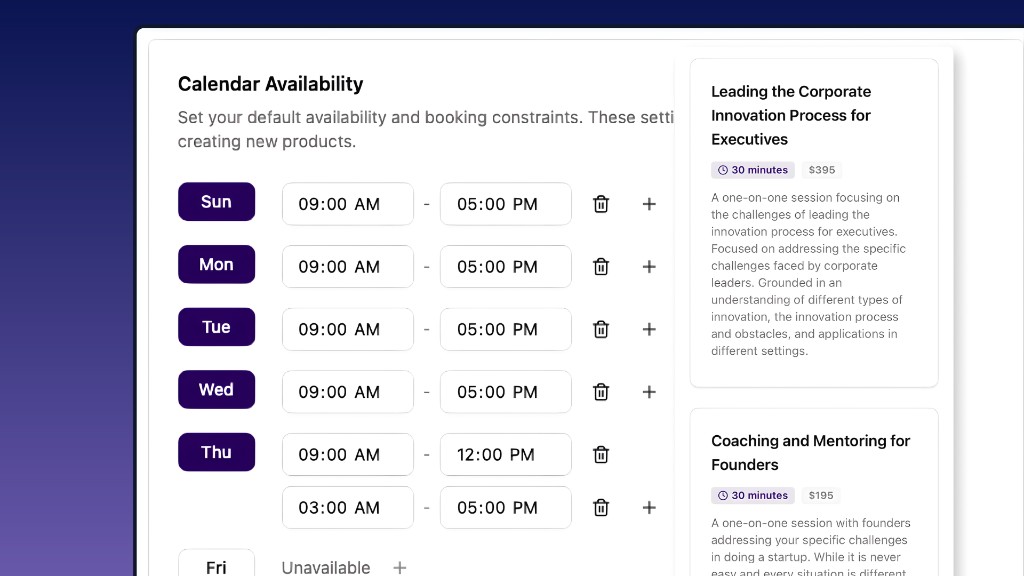Click the $395 price tag
Viewport: 1024px width, 576px height.
point(822,170)
